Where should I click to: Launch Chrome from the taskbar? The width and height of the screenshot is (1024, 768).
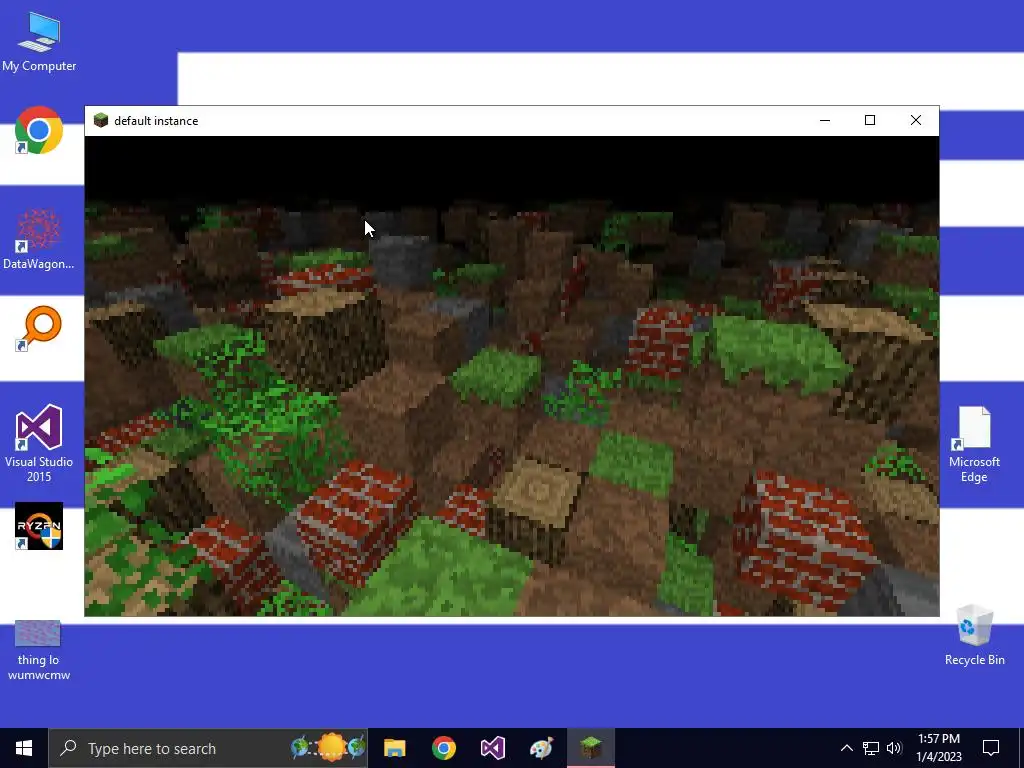click(x=443, y=748)
